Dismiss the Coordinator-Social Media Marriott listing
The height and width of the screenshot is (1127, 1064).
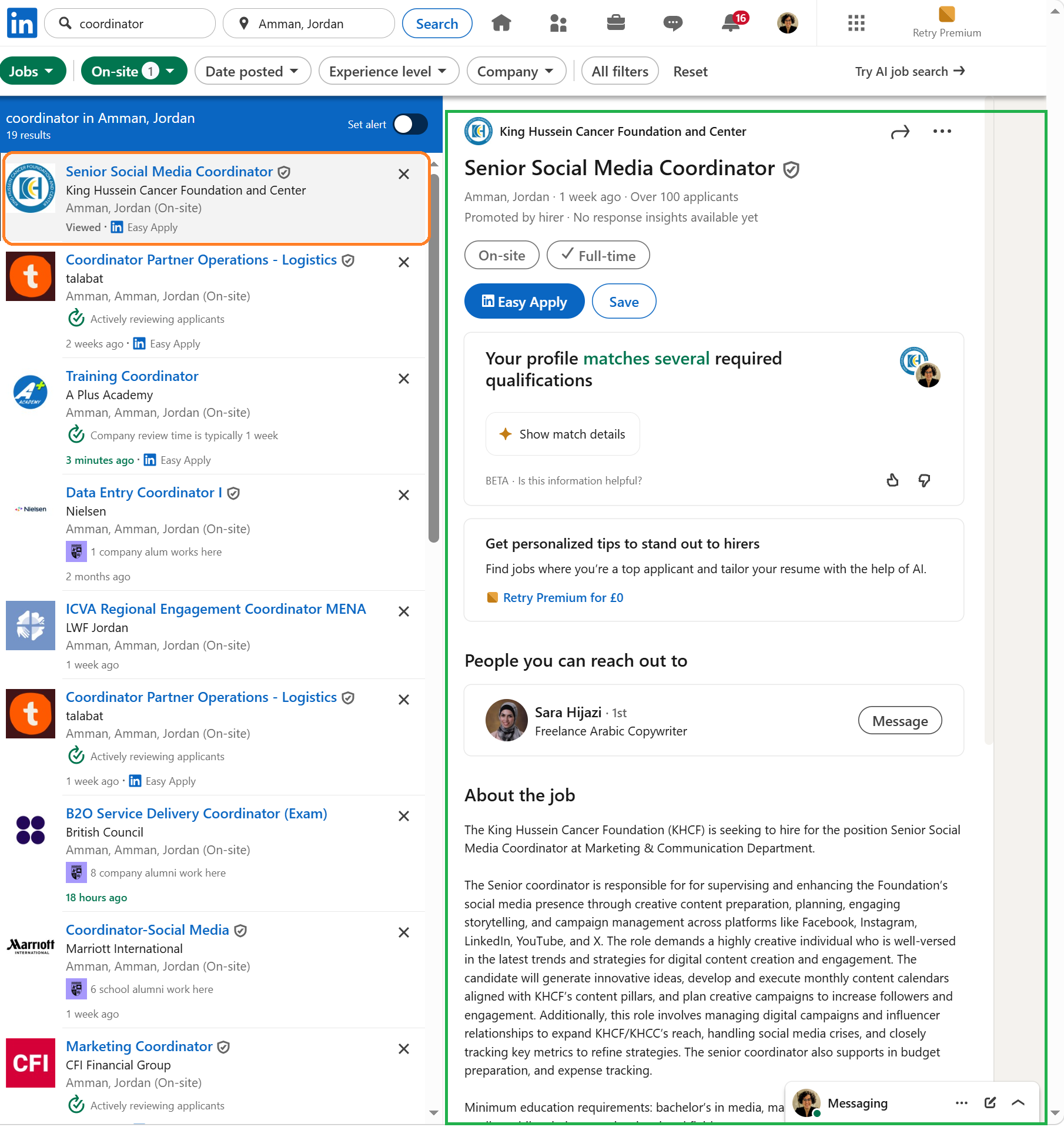point(404,932)
